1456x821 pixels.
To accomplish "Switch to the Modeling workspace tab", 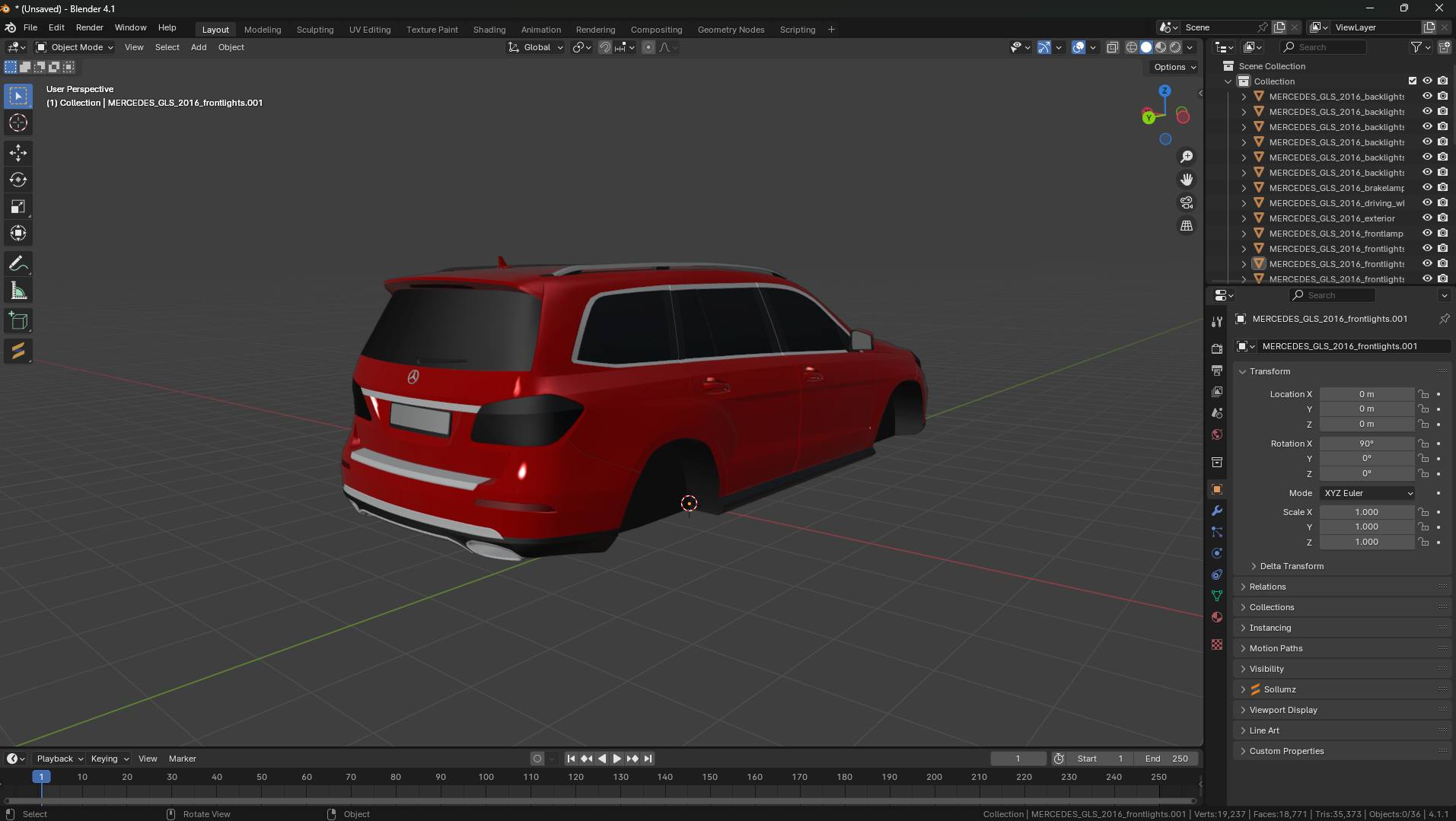I will [263, 30].
